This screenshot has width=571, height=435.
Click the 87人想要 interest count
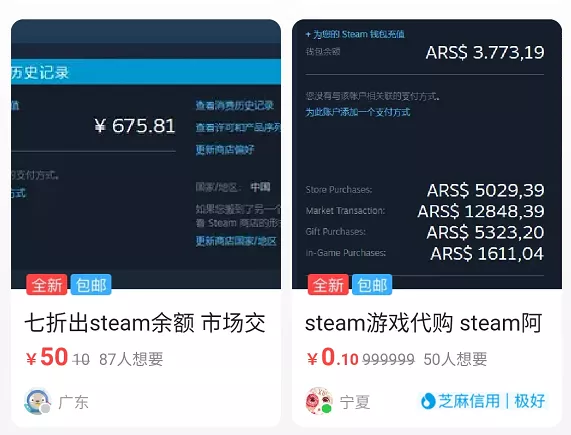point(131,359)
